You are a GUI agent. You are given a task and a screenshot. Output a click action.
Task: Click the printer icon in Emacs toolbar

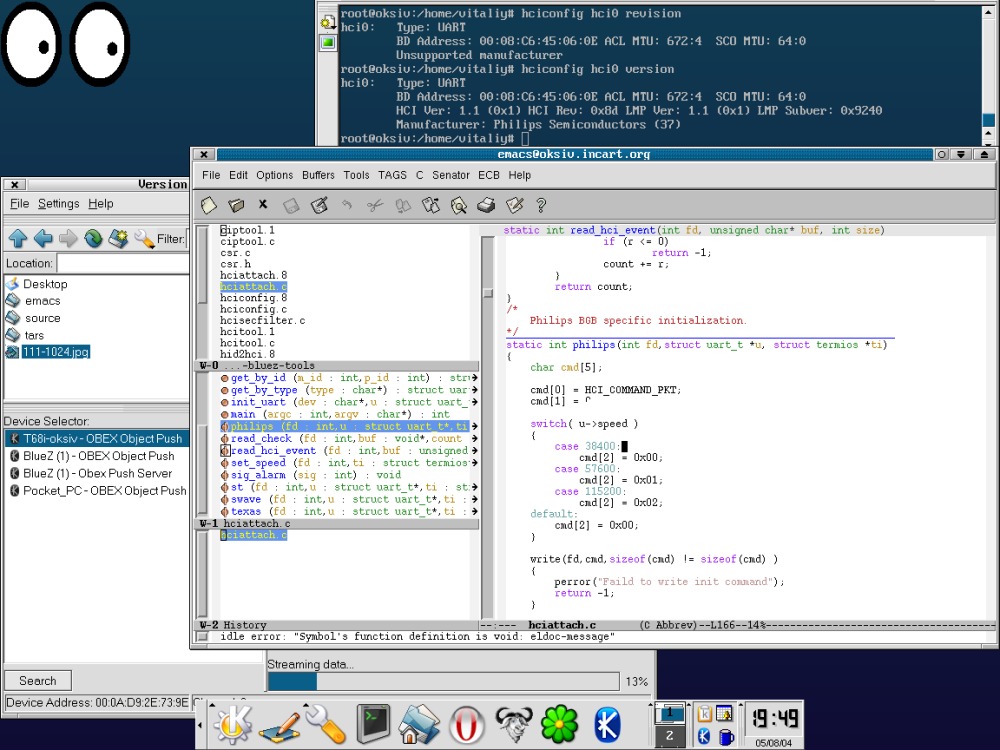[x=486, y=205]
